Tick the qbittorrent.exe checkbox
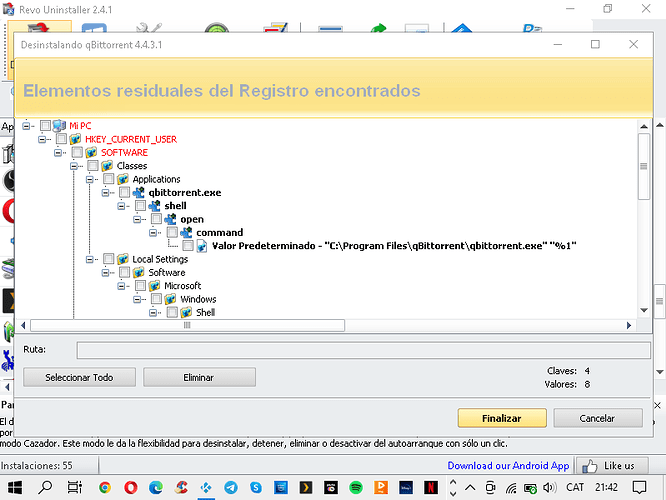 (x=124, y=192)
